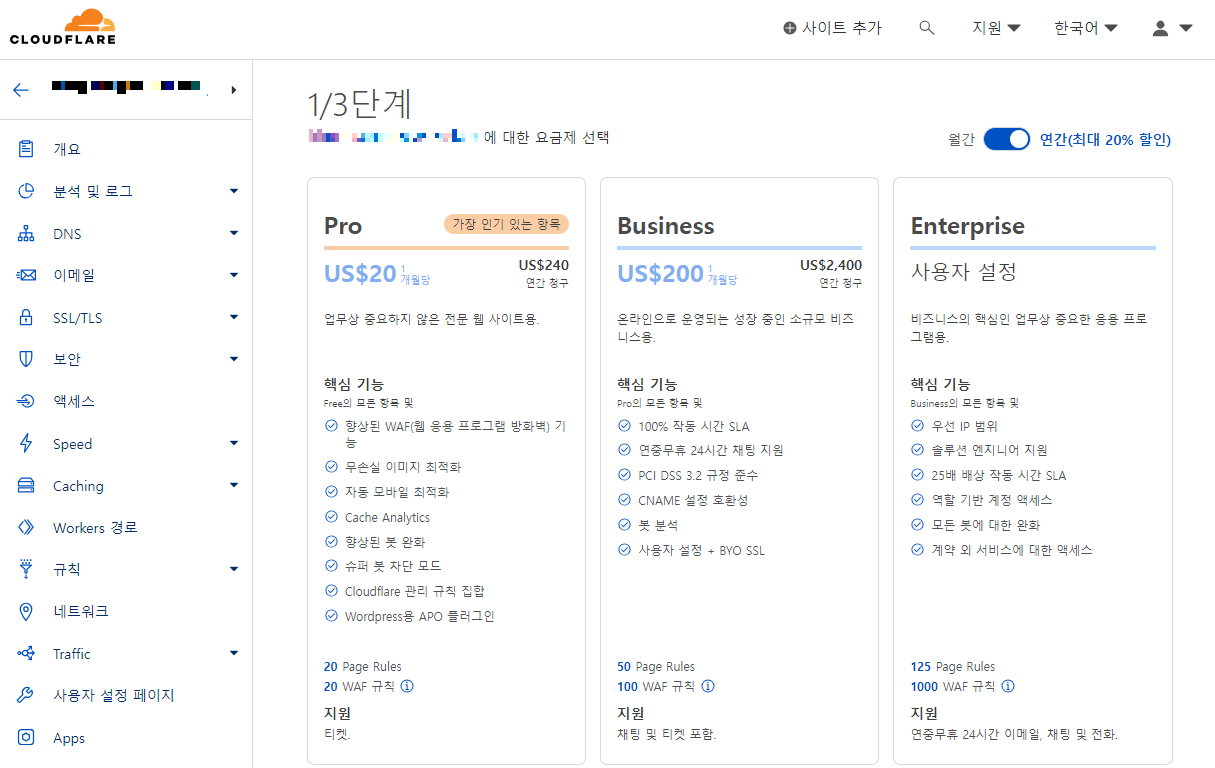Click the 개요 clipboard icon
This screenshot has height=768, width=1215.
click(27, 149)
